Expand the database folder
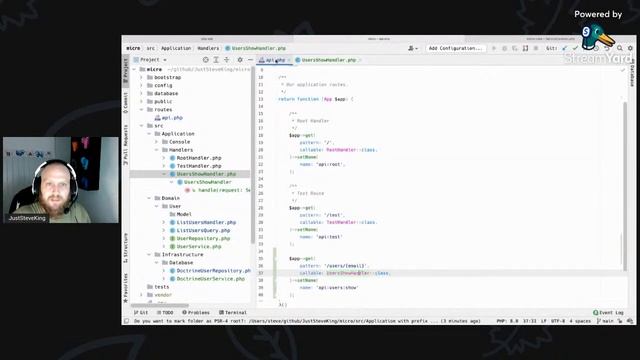The width and height of the screenshot is (640, 360). coord(142,93)
